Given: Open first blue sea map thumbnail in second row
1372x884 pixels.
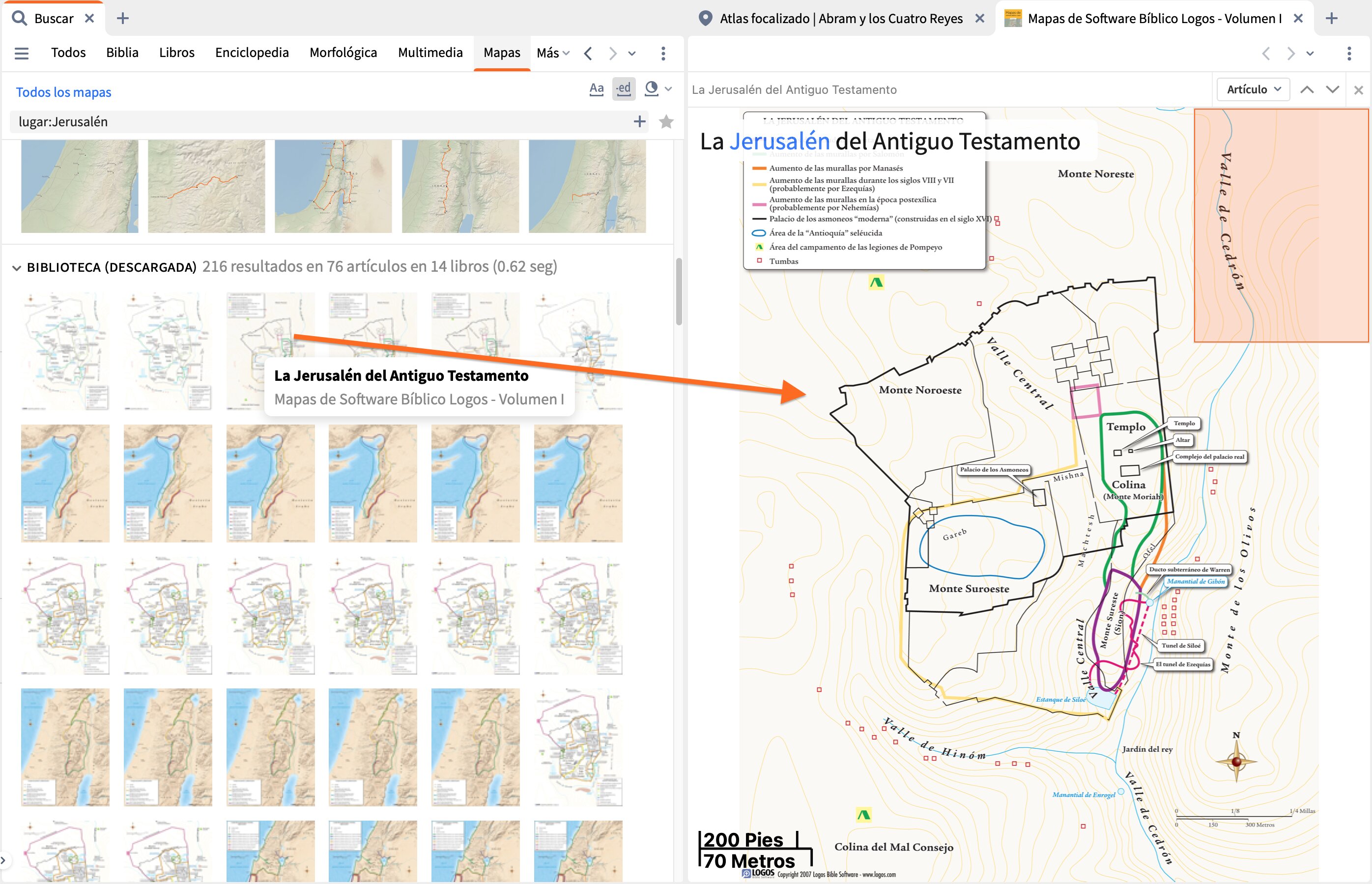Looking at the screenshot, I should [65, 484].
